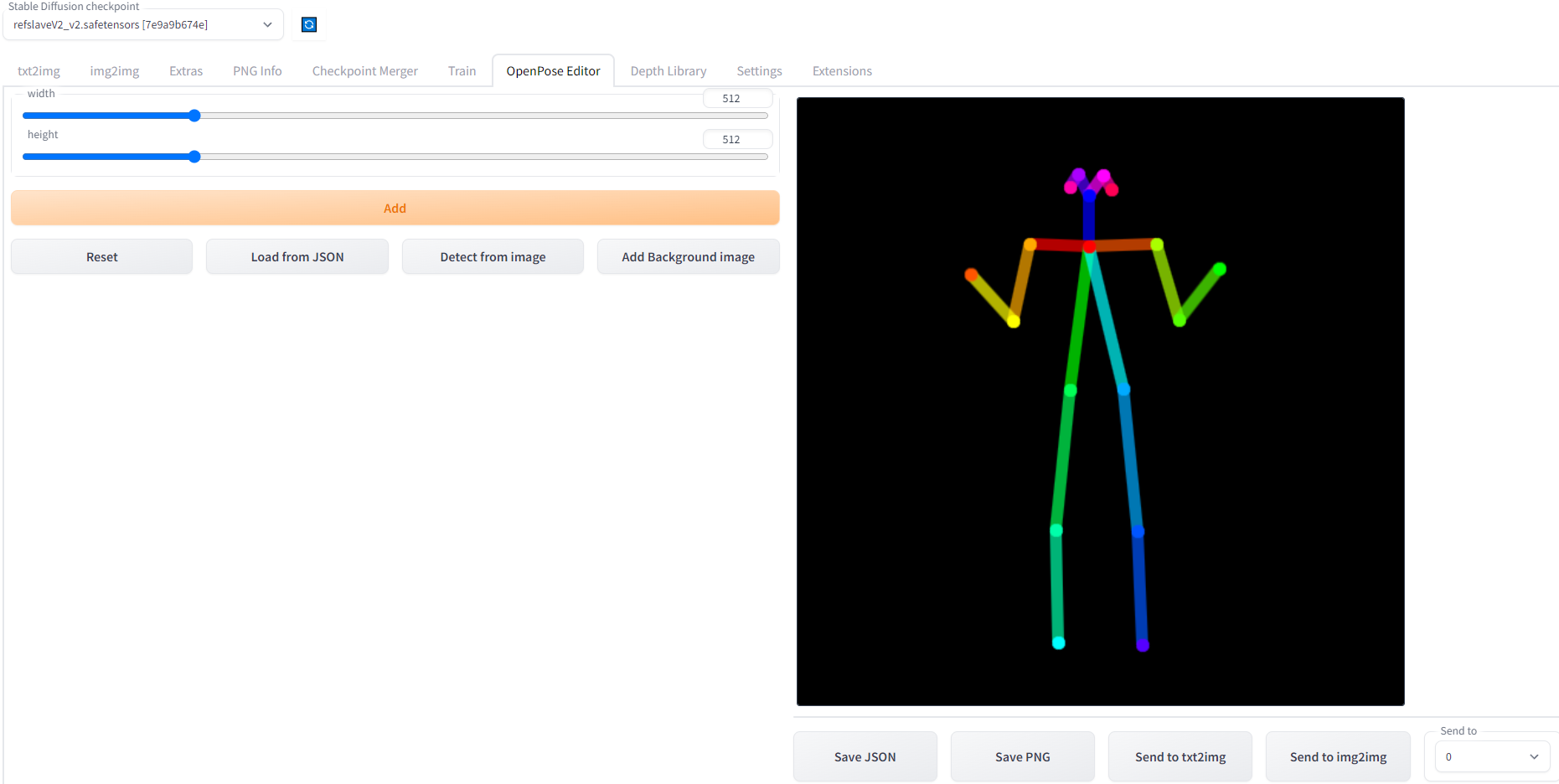Open the Depth Library tab
Image resolution: width=1559 pixels, height=784 pixels.
tap(668, 71)
